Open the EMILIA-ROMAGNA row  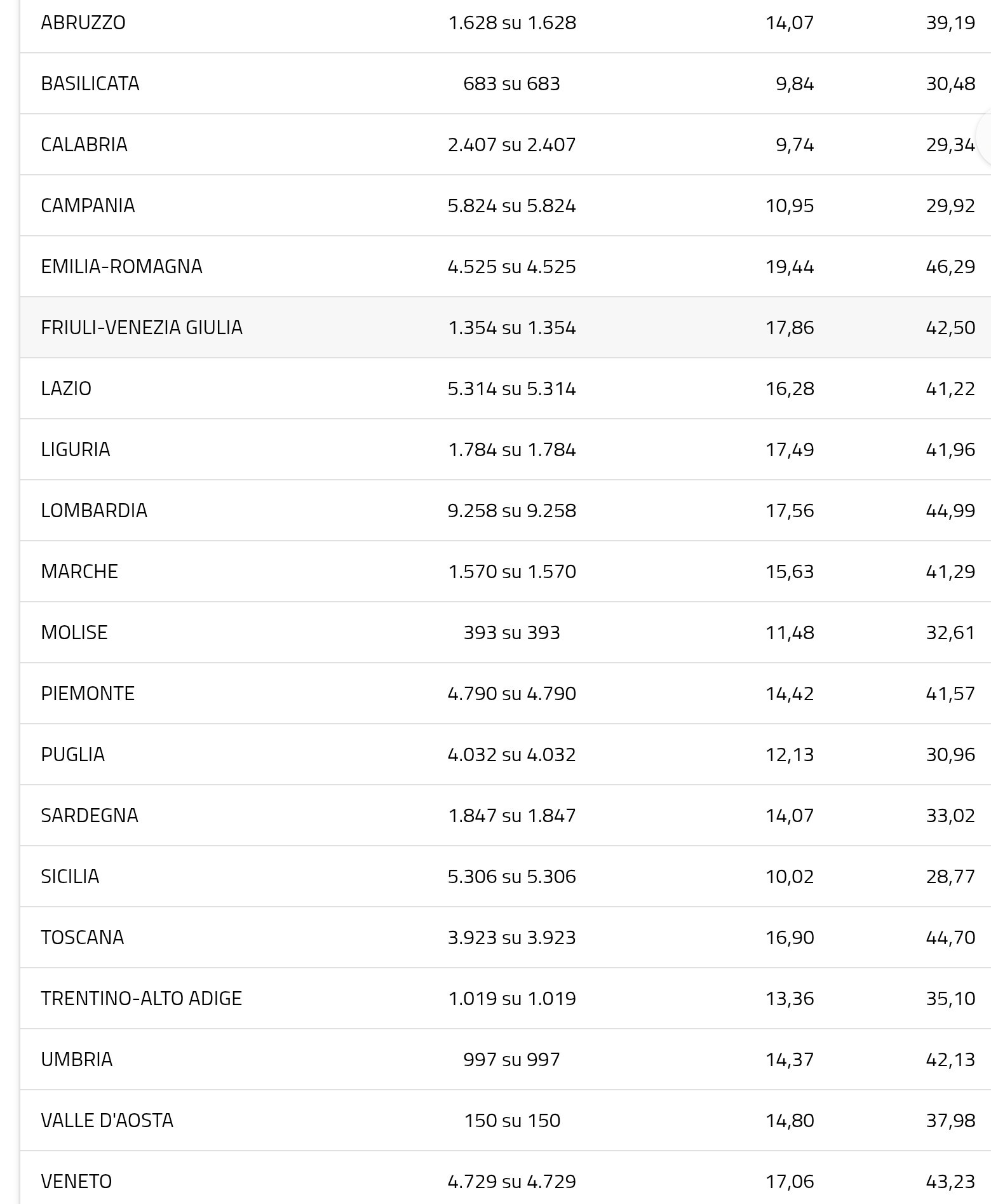121,266
